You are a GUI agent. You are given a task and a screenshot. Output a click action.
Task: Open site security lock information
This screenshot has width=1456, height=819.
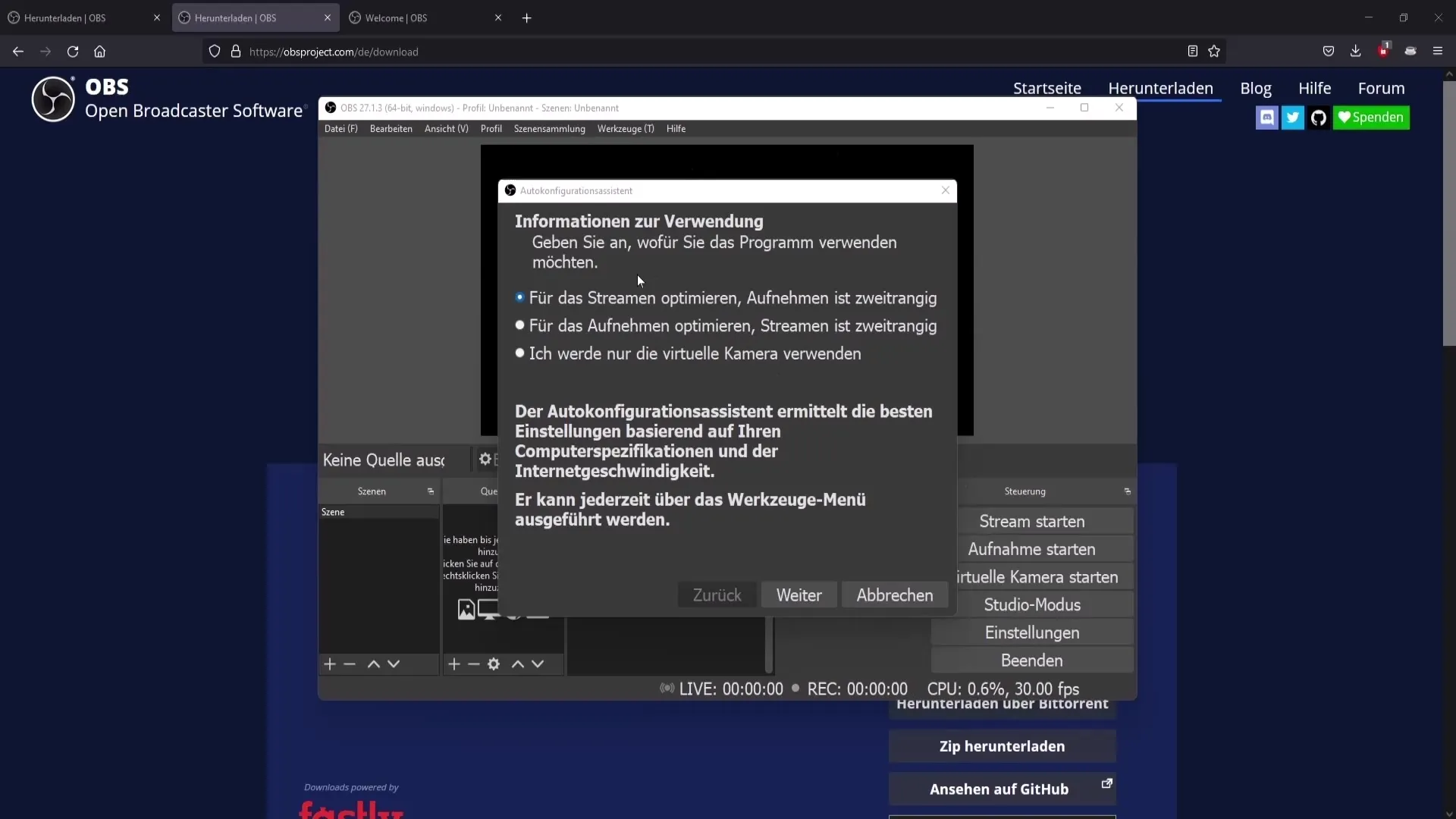click(x=236, y=52)
